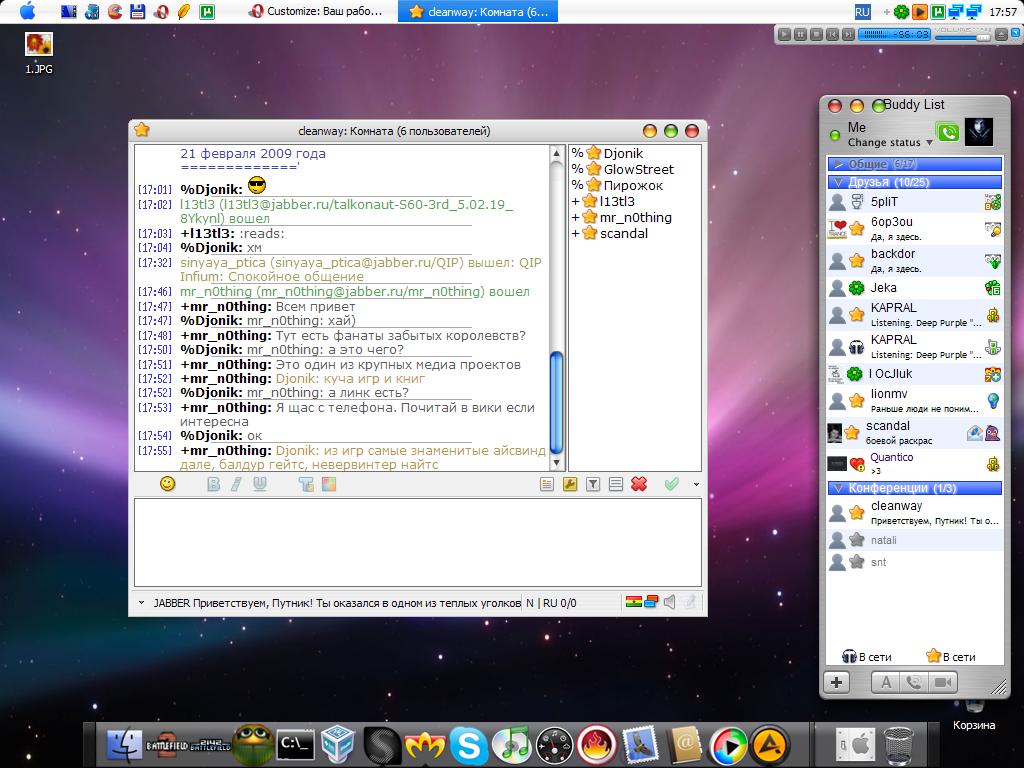Click the wrench settings icon in chat toolbar

point(570,484)
